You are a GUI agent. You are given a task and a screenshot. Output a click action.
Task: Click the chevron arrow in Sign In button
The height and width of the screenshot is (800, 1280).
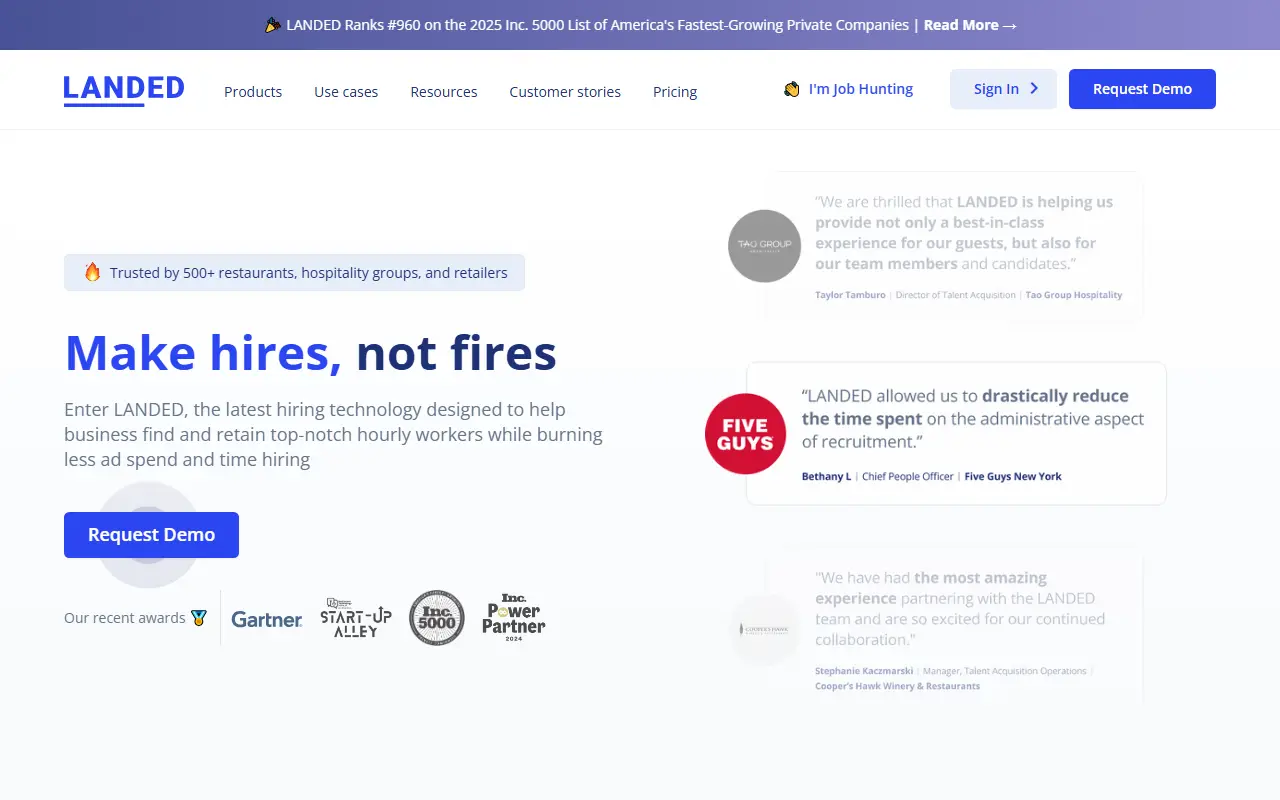pyautogui.click(x=1034, y=89)
